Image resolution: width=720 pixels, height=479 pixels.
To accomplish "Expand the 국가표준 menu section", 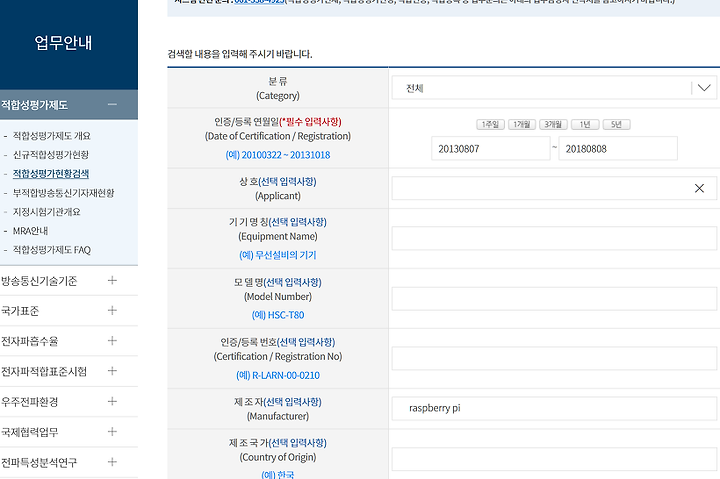I will point(112,310).
